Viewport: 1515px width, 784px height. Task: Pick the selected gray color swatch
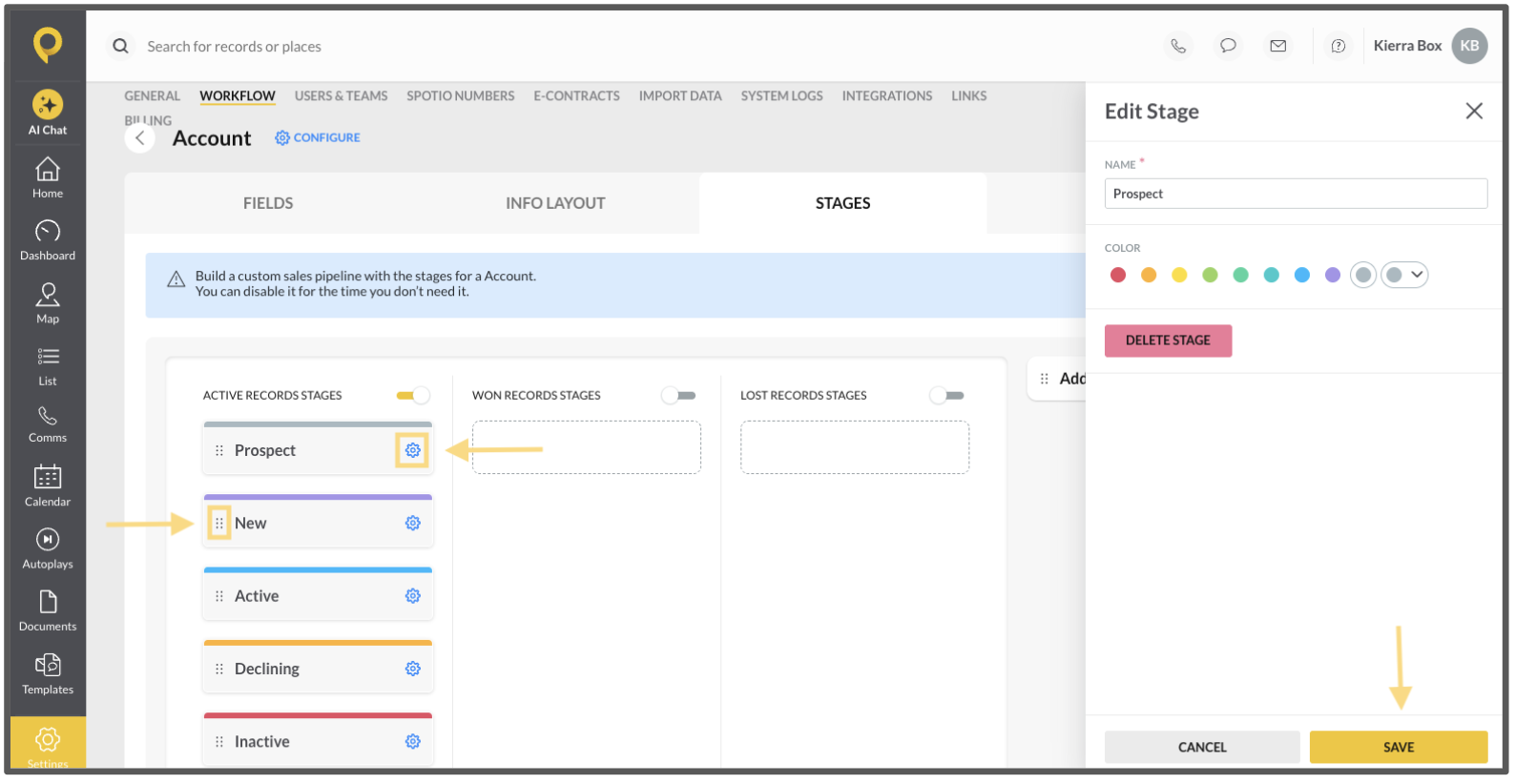[1364, 276]
